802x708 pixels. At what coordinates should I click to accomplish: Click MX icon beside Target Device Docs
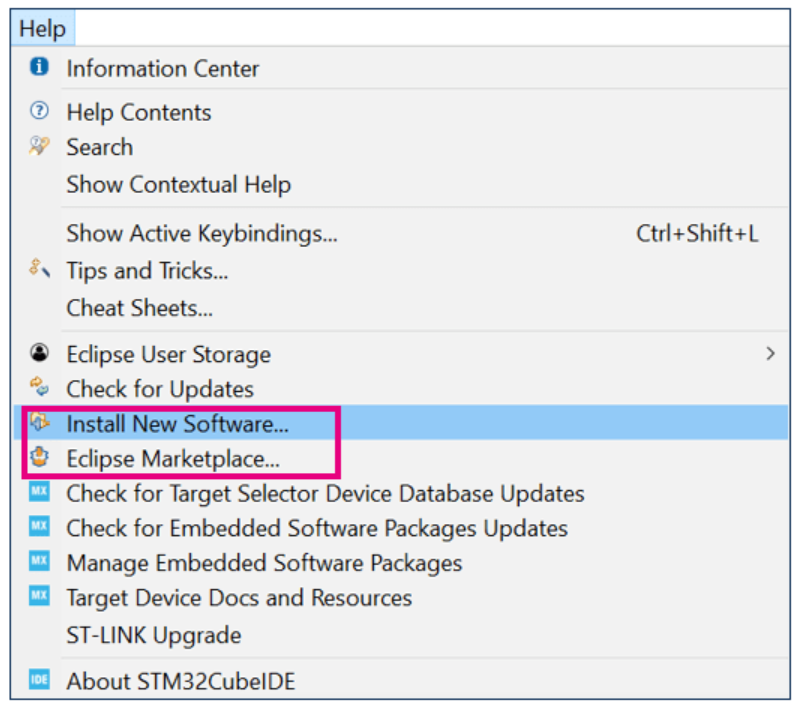[39, 596]
